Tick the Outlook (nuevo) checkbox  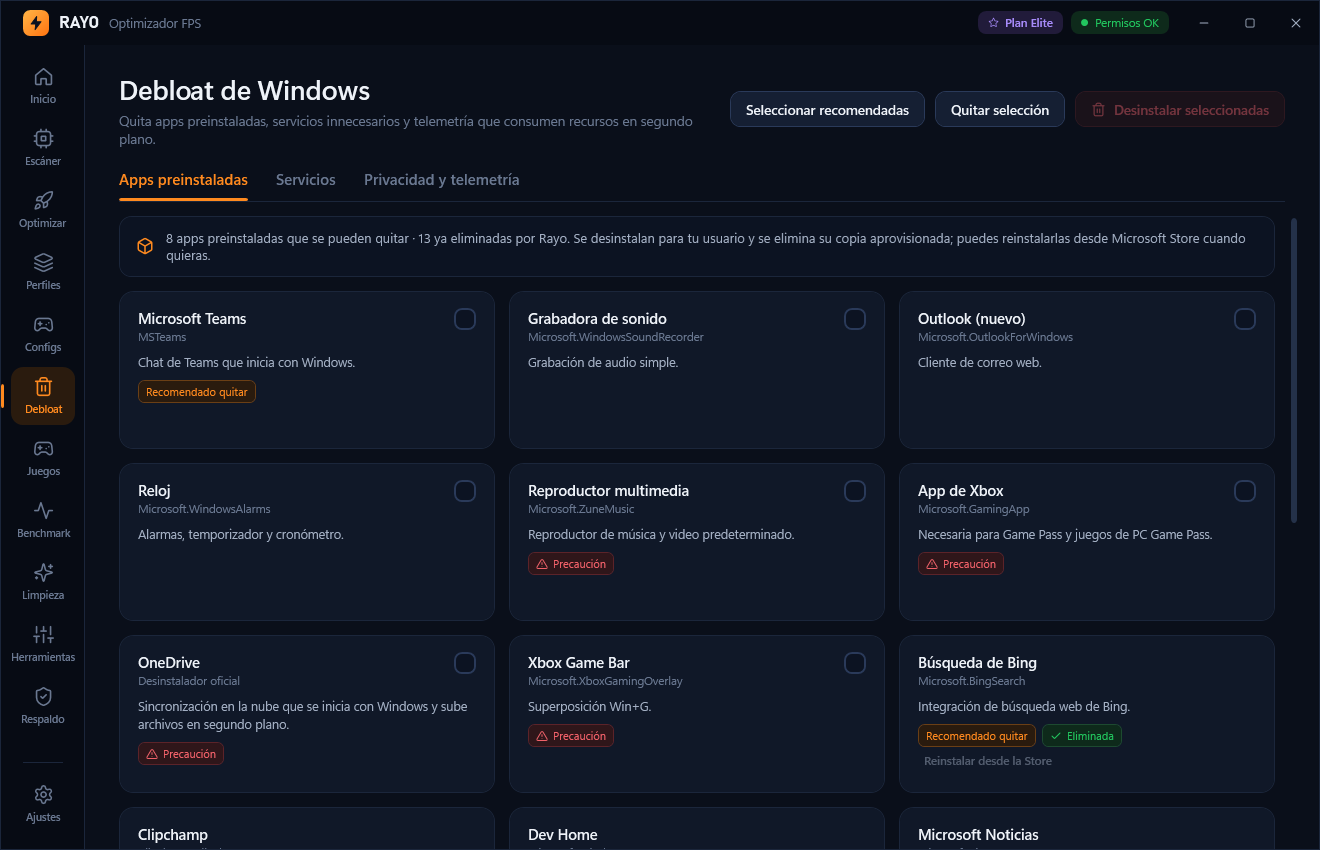[1245, 319]
